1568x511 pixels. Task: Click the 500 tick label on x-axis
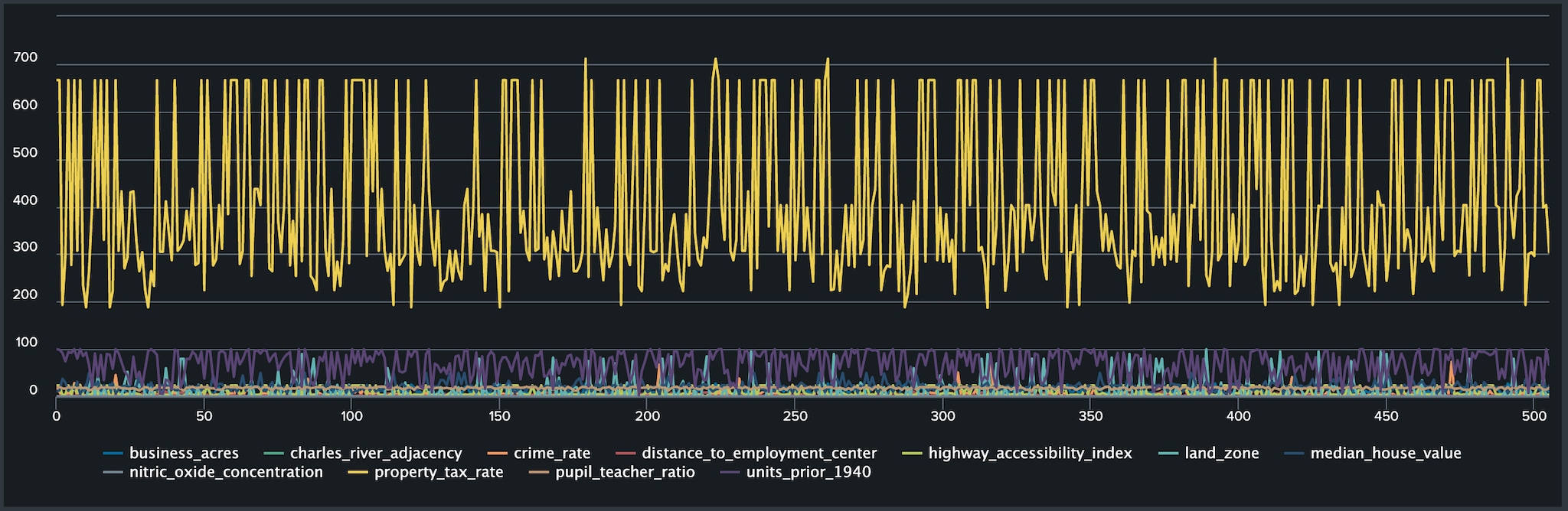coord(1534,416)
